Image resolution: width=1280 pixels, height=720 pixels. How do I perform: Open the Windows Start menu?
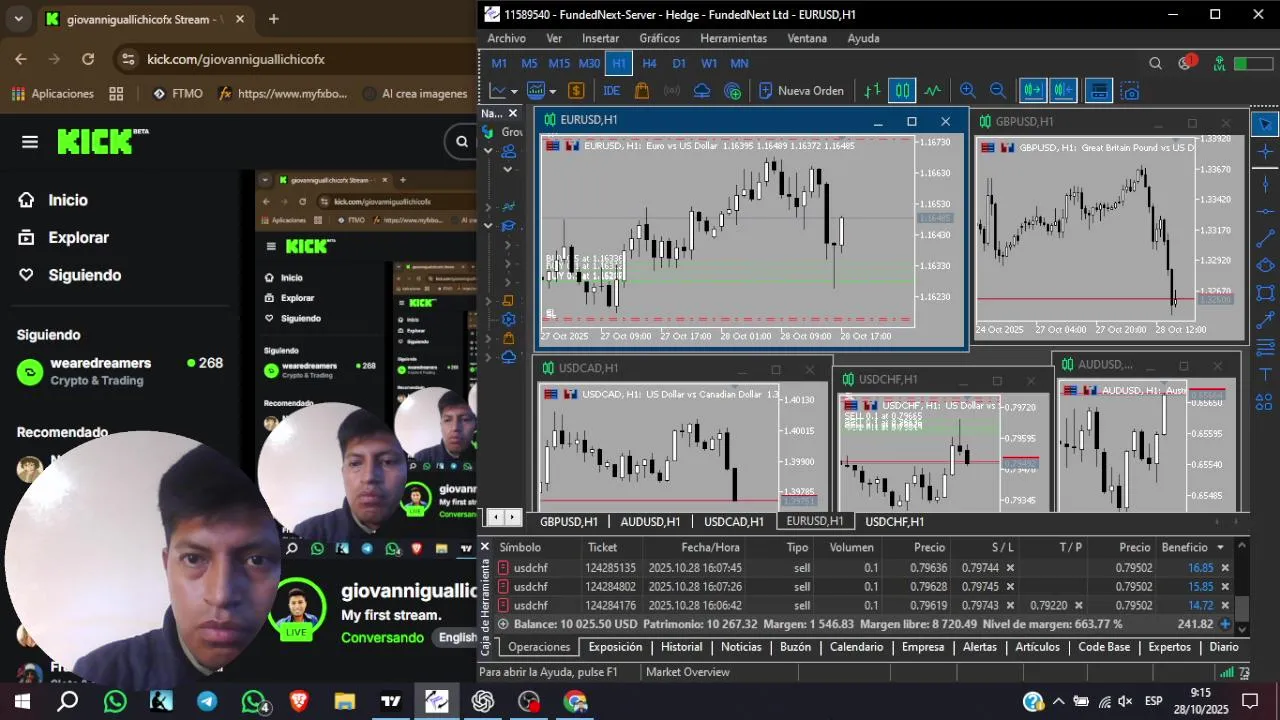(x=22, y=701)
